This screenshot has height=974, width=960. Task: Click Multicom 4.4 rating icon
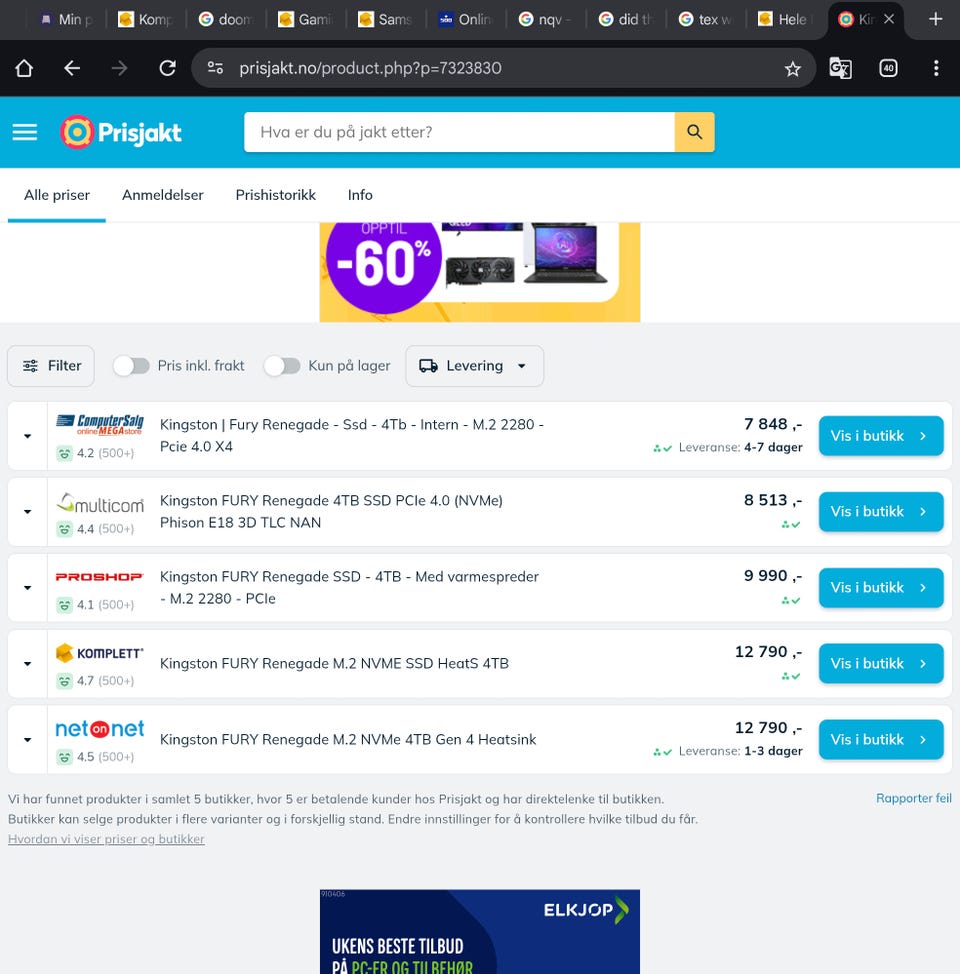click(65, 529)
